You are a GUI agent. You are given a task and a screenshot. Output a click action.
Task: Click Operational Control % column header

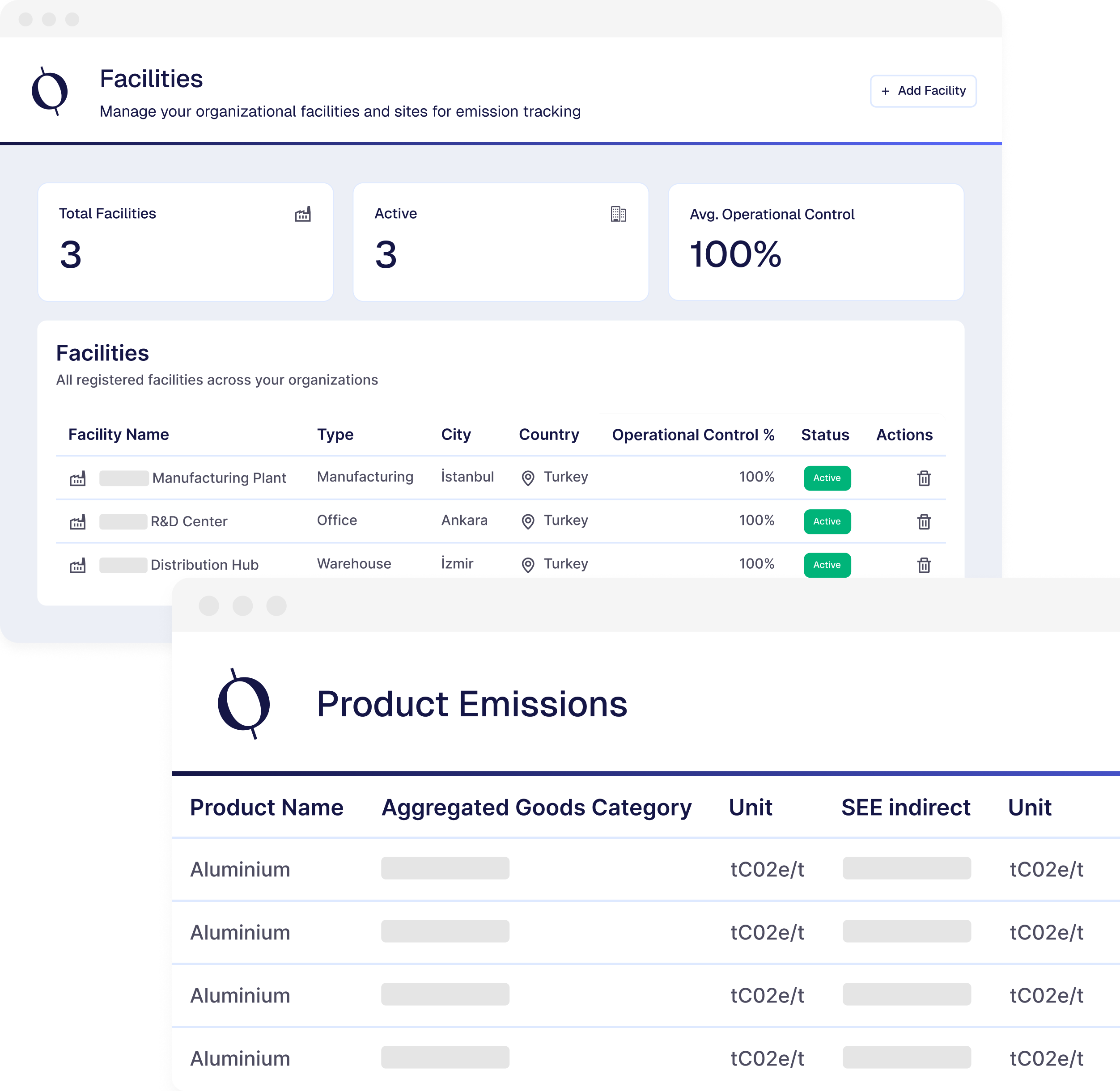pyautogui.click(x=692, y=435)
